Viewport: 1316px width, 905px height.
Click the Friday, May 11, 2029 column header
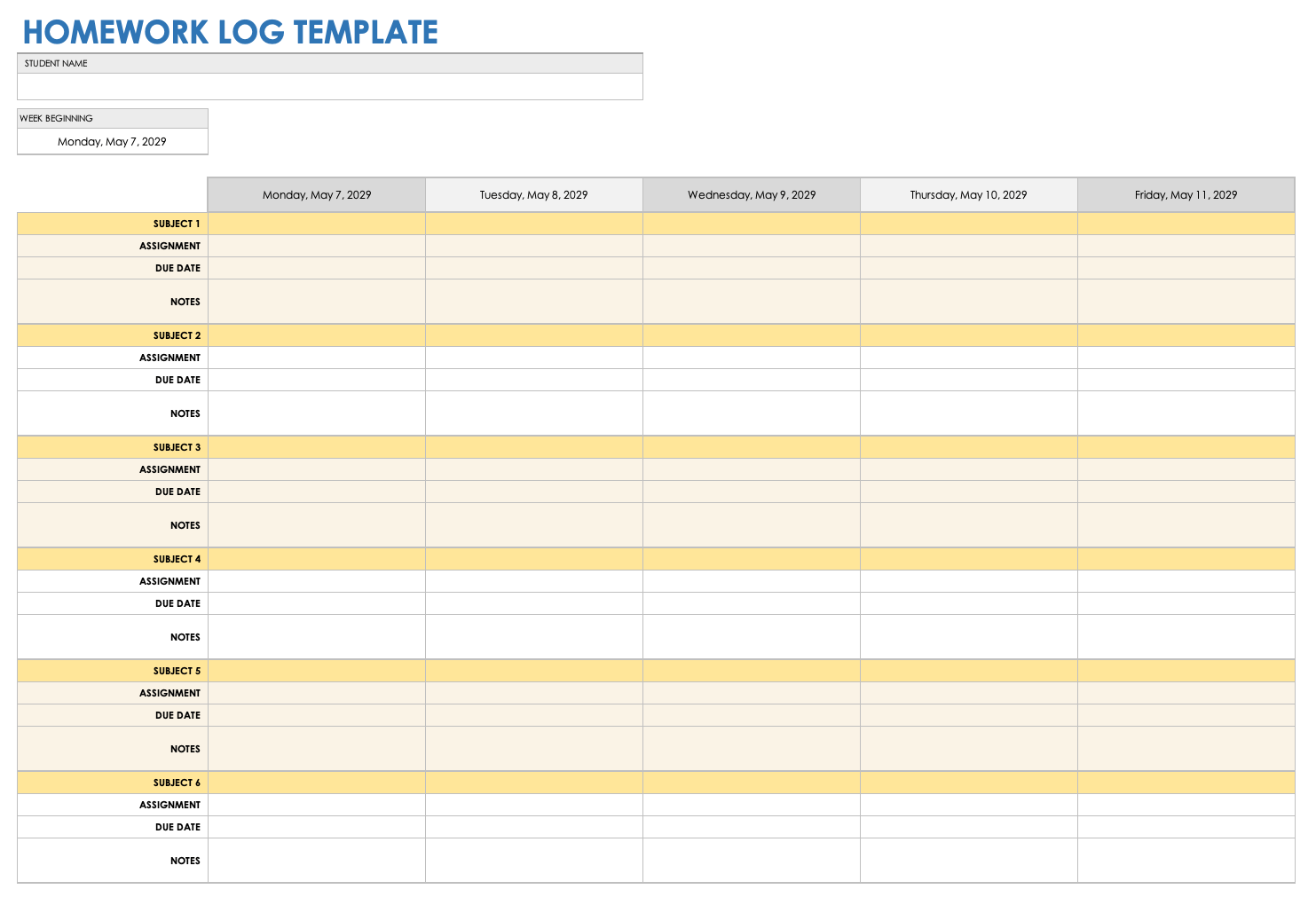coord(1186,195)
